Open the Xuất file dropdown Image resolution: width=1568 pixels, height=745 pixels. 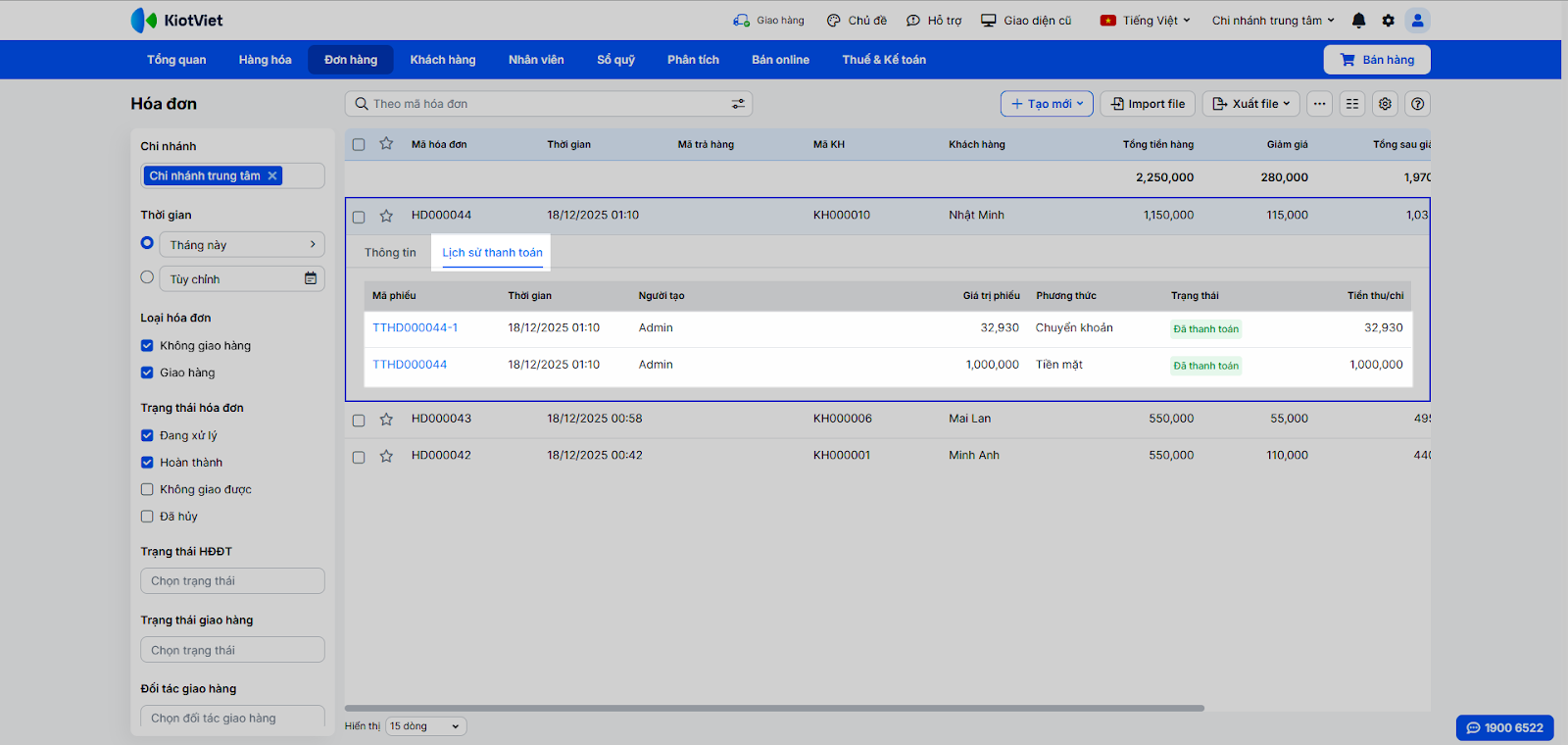point(1250,104)
